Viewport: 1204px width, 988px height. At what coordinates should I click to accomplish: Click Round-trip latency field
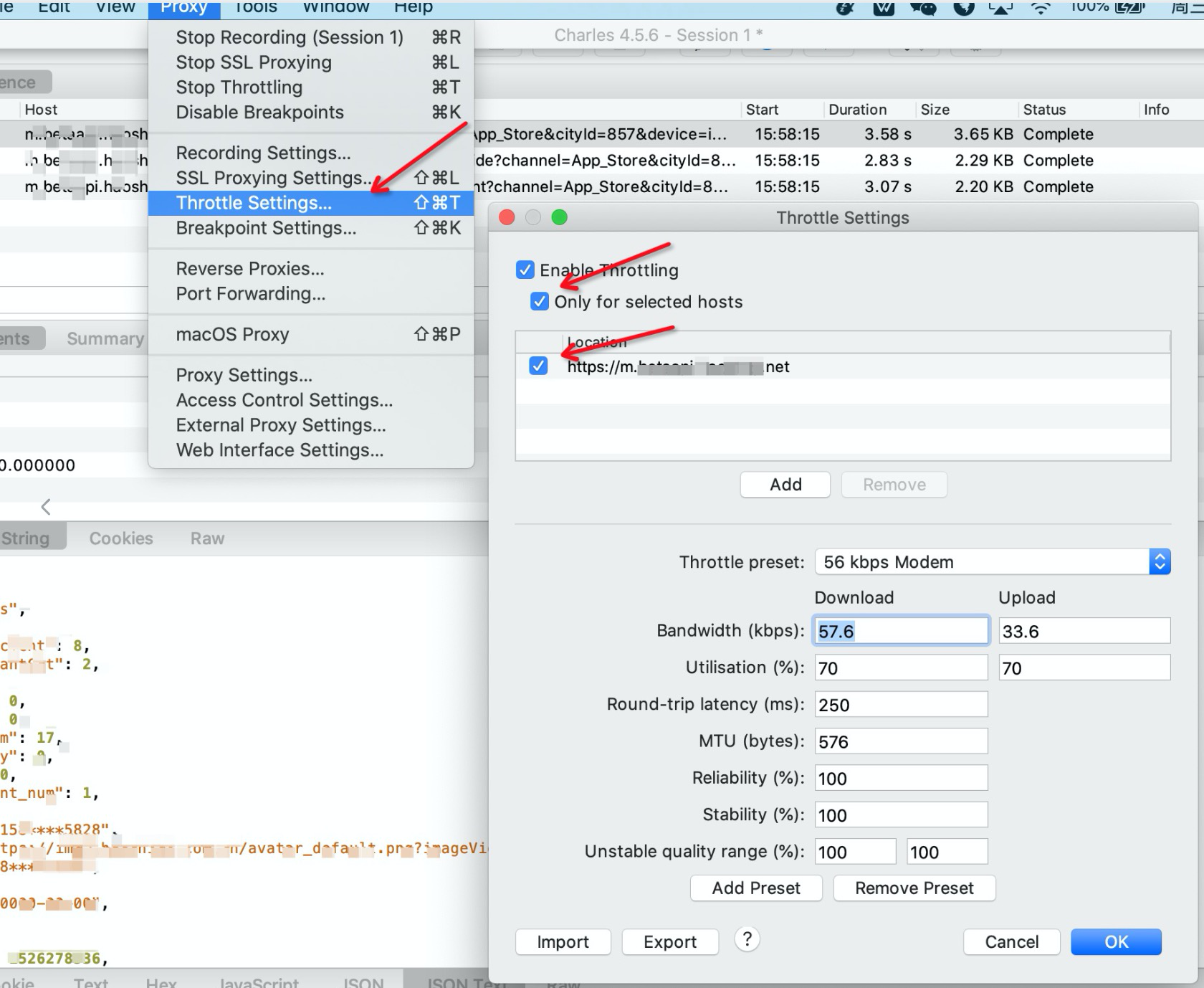[x=901, y=705]
